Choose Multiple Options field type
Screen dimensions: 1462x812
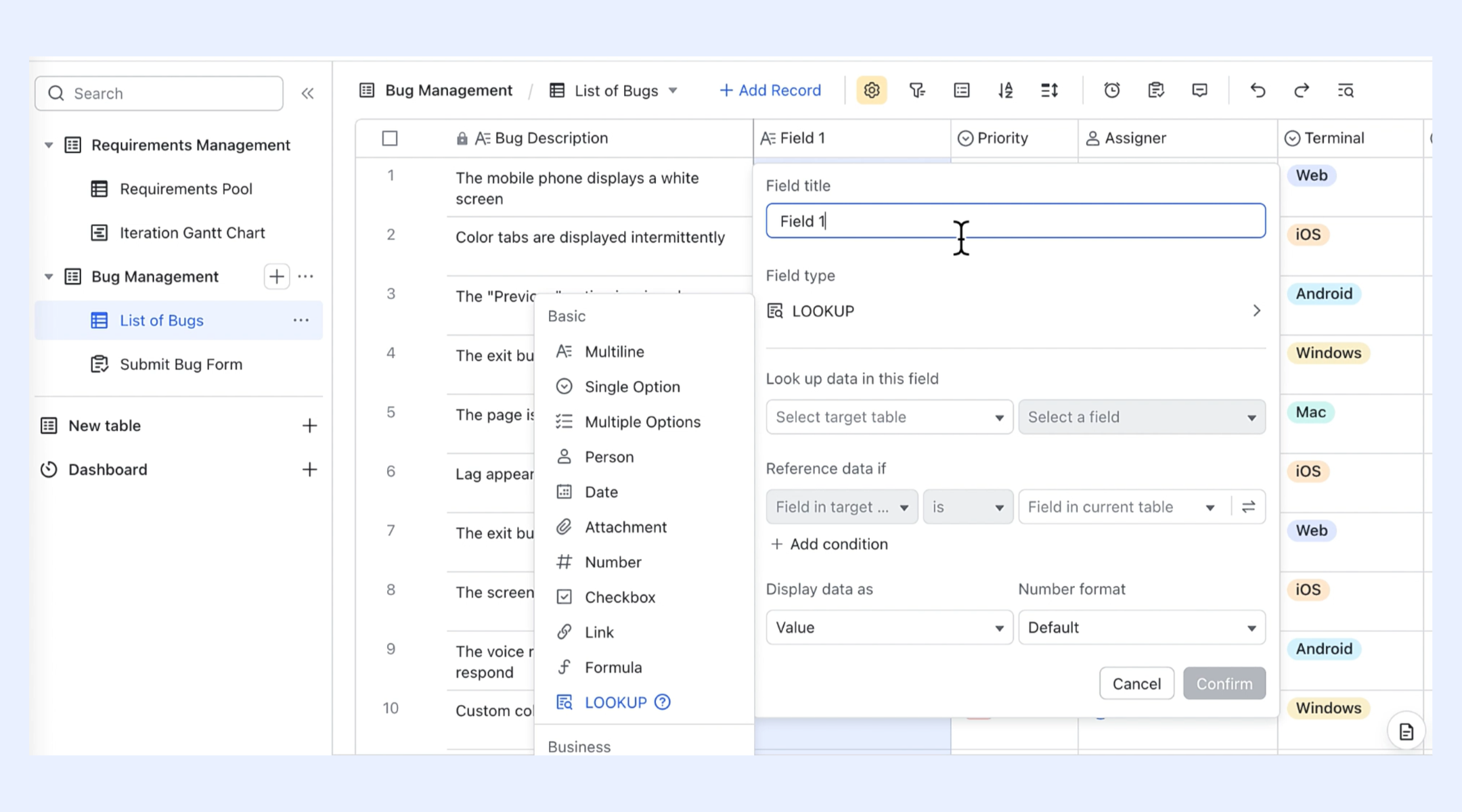point(644,422)
